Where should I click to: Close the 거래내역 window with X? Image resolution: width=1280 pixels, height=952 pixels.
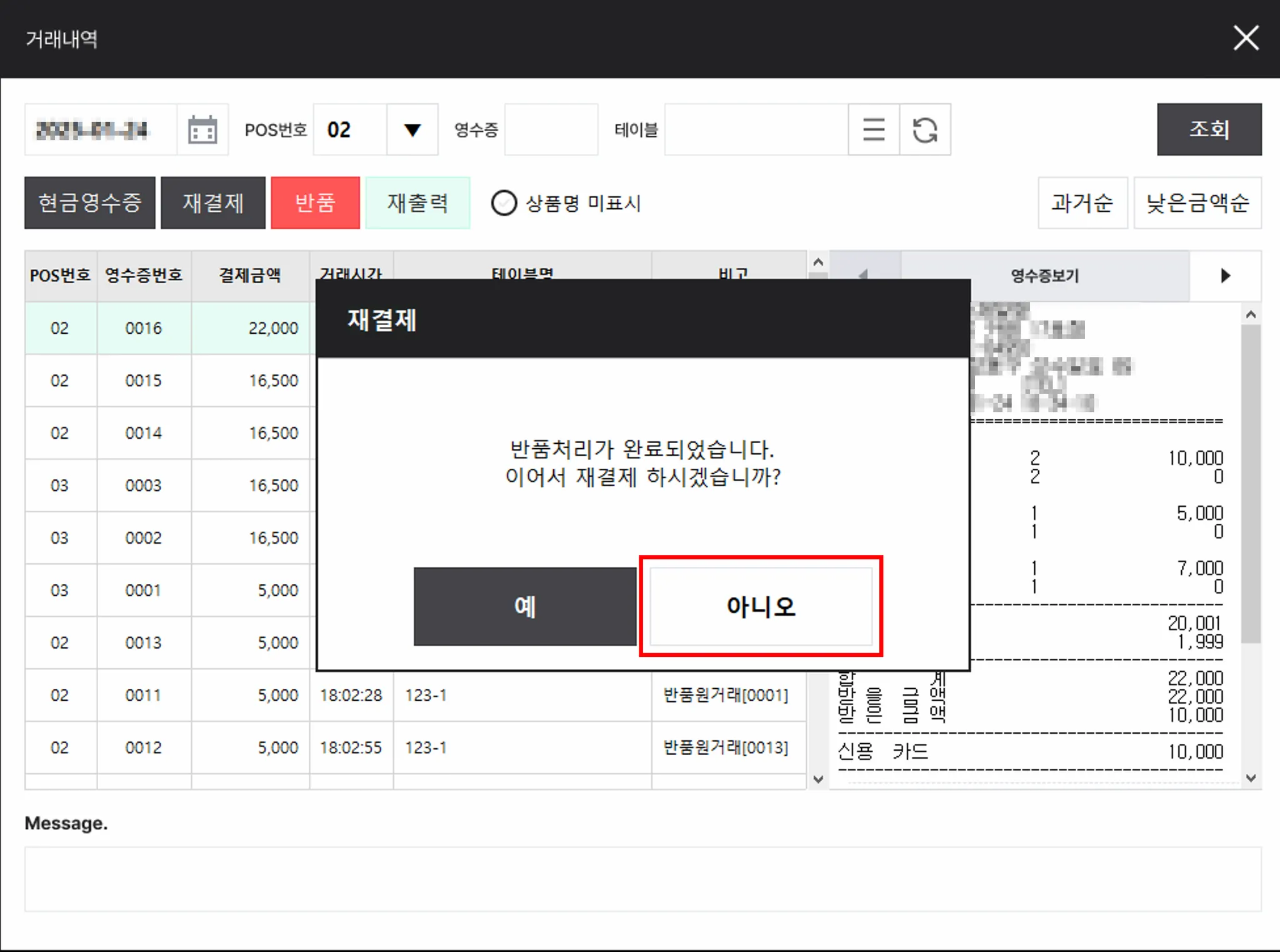click(x=1245, y=38)
